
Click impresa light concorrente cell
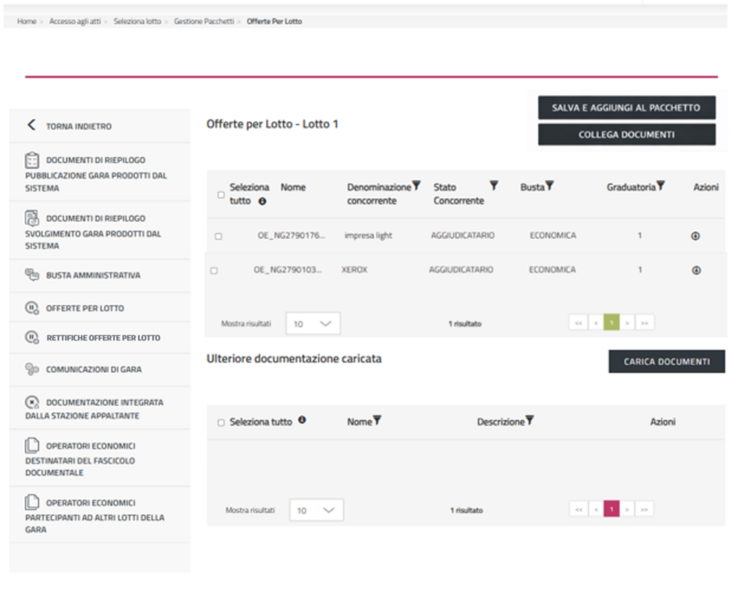click(x=368, y=235)
